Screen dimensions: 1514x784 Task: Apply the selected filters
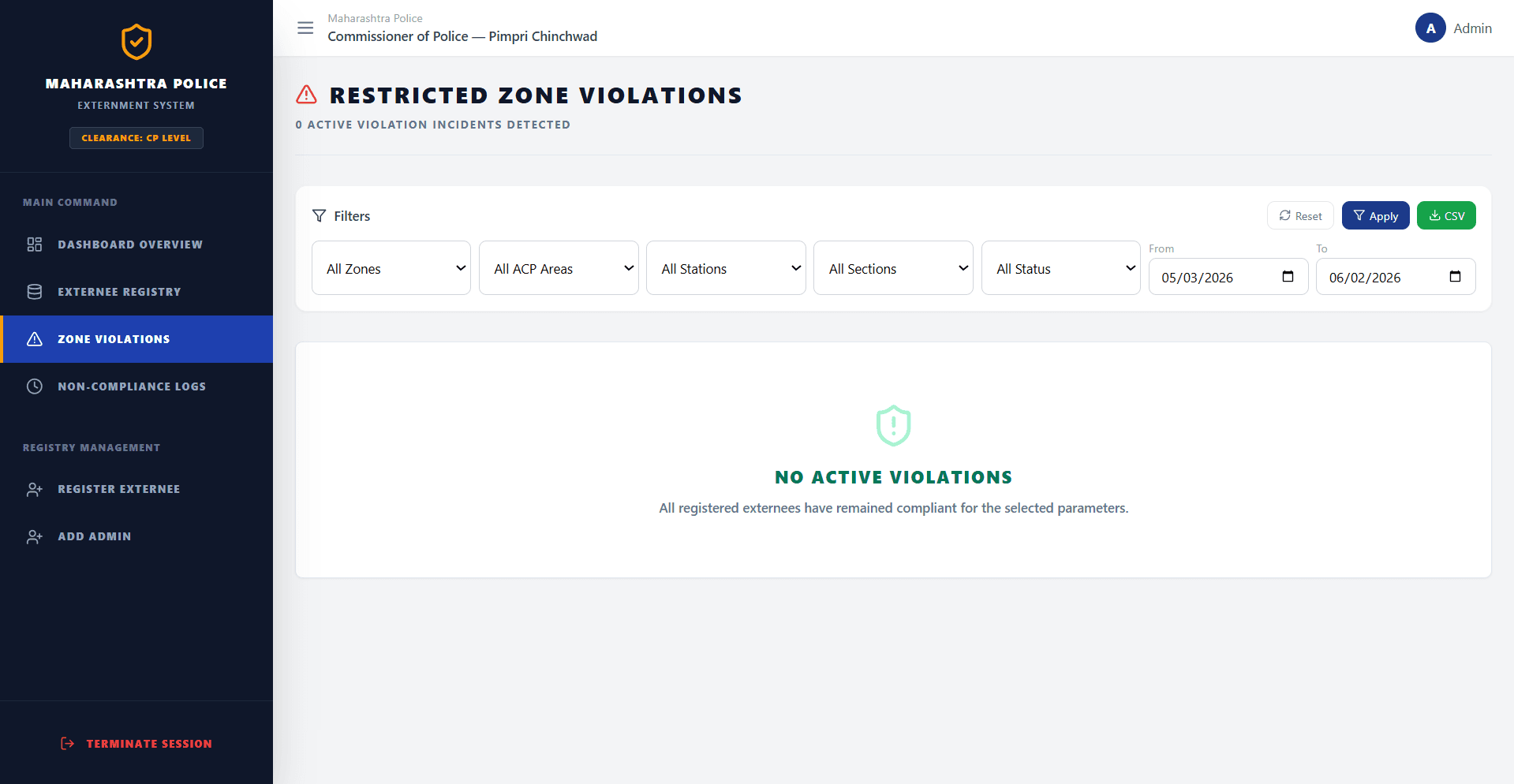[x=1375, y=215]
